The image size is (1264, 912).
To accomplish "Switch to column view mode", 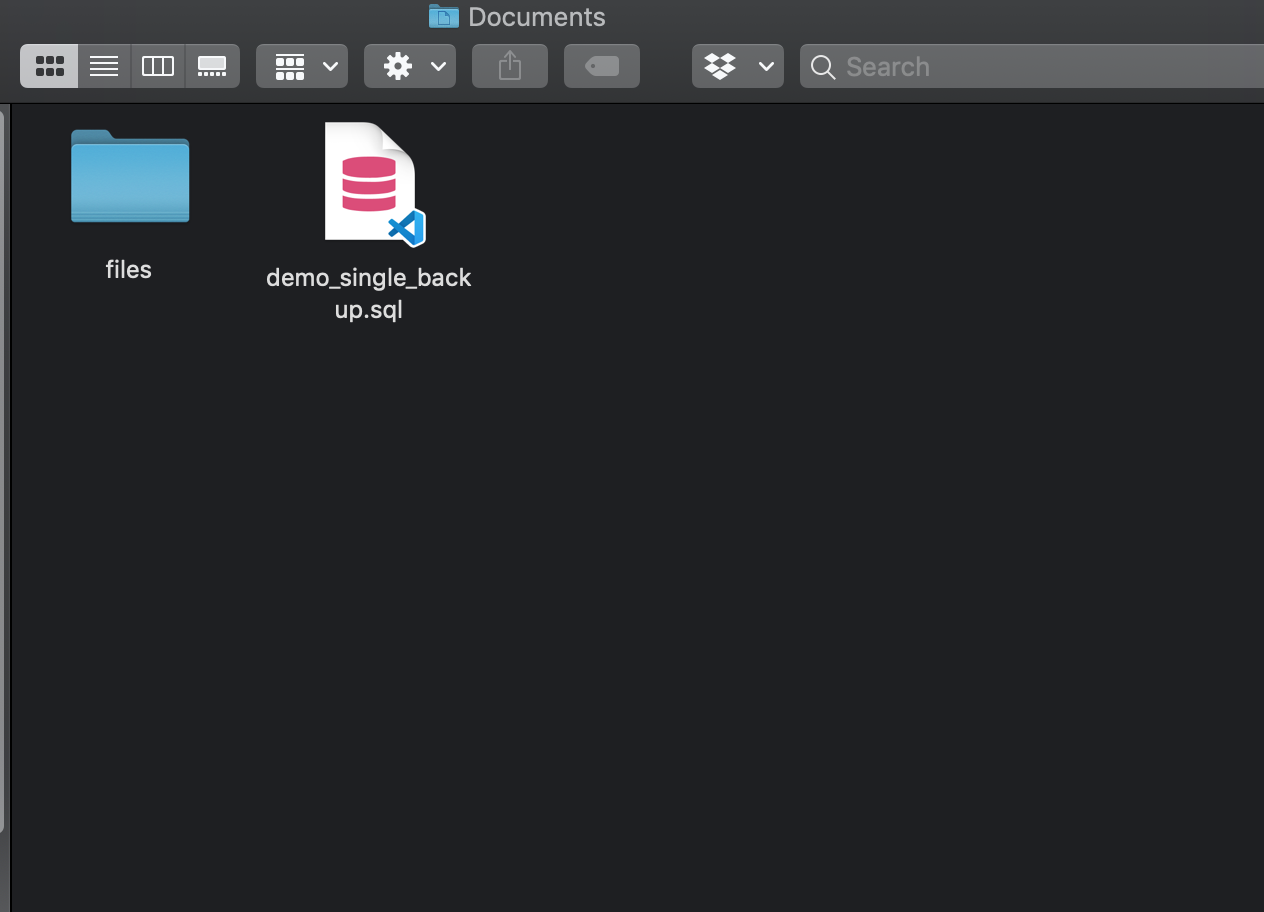I will pos(157,66).
